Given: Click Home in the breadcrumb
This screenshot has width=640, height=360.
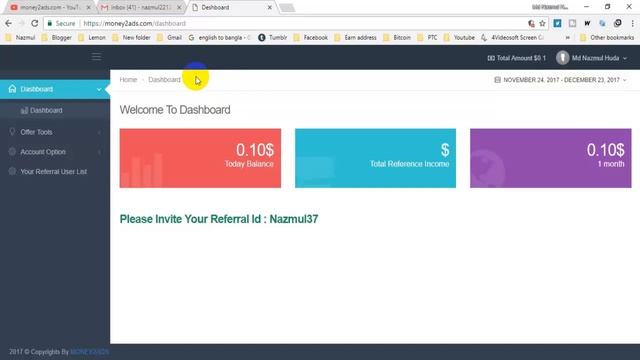Looking at the screenshot, I should point(128,80).
